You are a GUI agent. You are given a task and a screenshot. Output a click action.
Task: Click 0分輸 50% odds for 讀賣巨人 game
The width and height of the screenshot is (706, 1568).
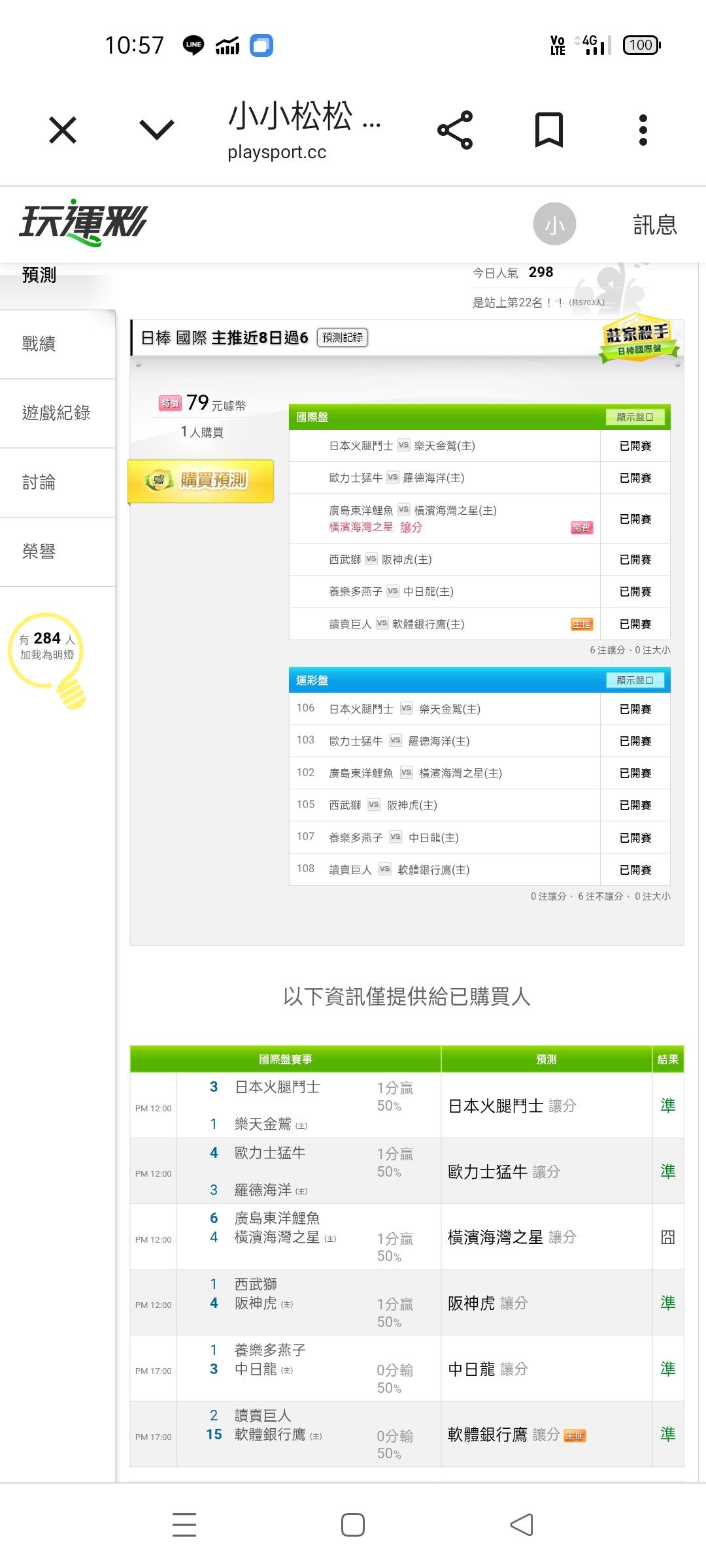(395, 1444)
